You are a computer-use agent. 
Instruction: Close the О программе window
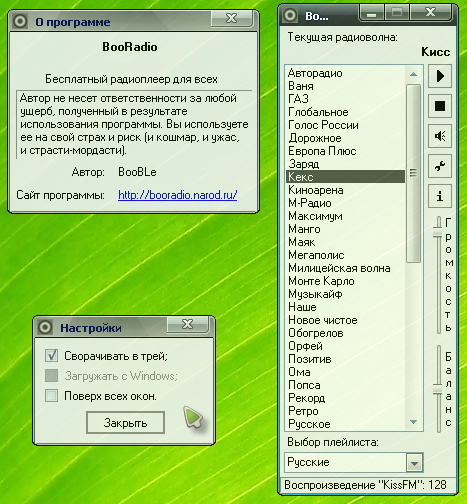click(x=231, y=18)
